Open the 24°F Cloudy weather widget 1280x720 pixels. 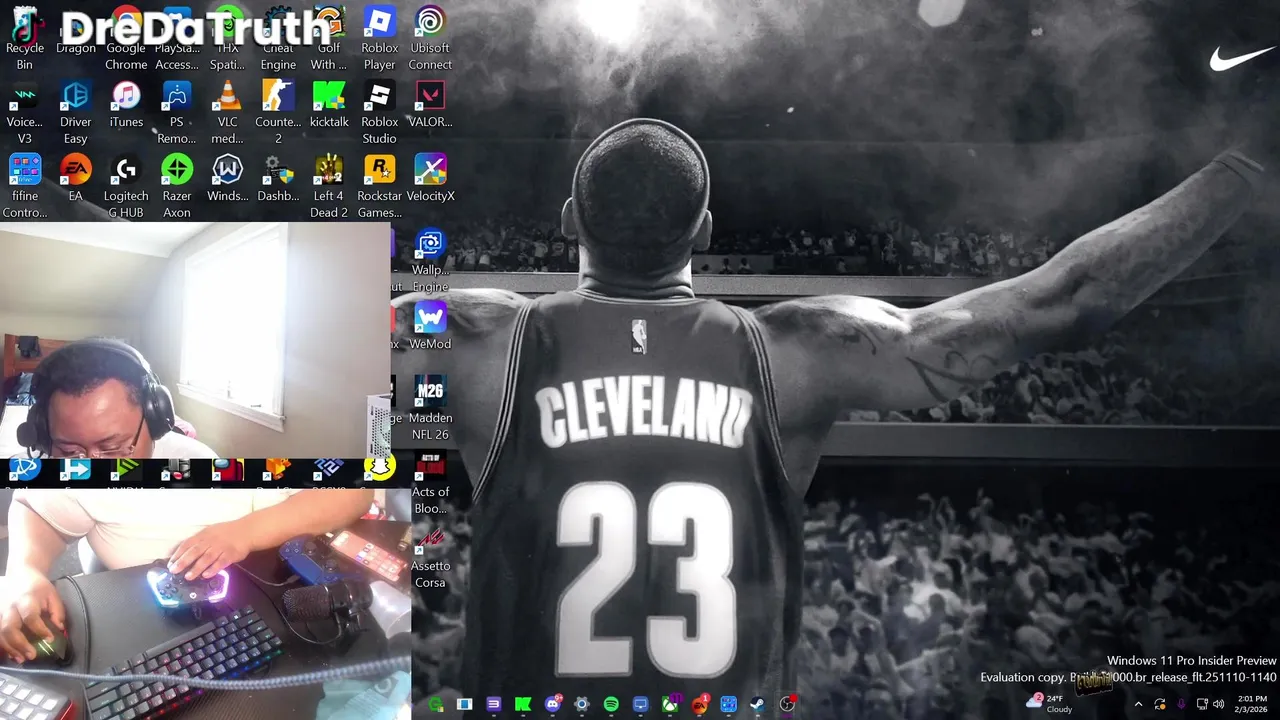[x=1050, y=704]
